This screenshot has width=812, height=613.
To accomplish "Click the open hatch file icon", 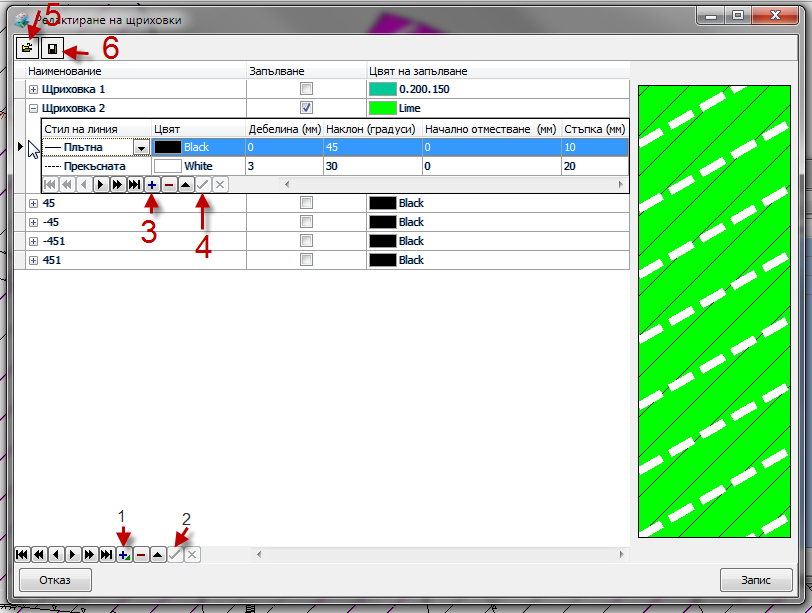I will pos(26,47).
